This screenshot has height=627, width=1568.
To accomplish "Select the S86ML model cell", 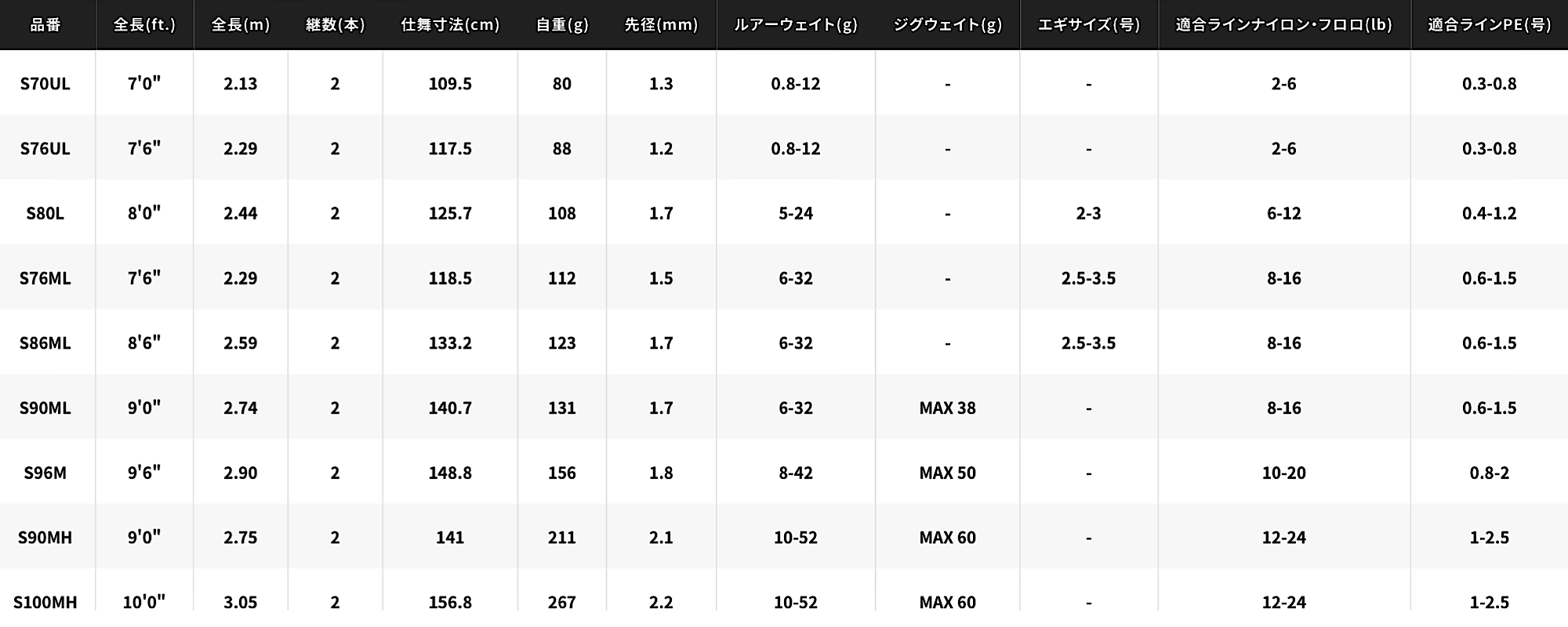I will 45,343.
